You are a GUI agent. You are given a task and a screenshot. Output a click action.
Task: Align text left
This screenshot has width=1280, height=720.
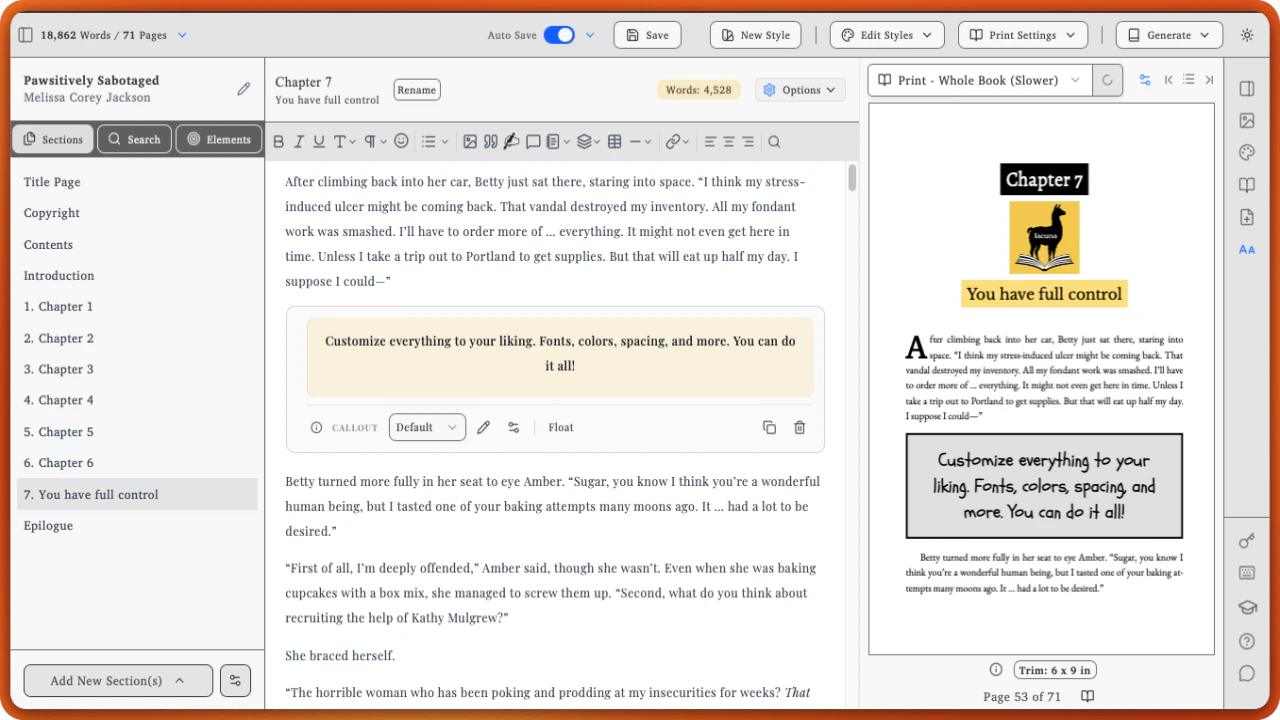[x=710, y=142]
